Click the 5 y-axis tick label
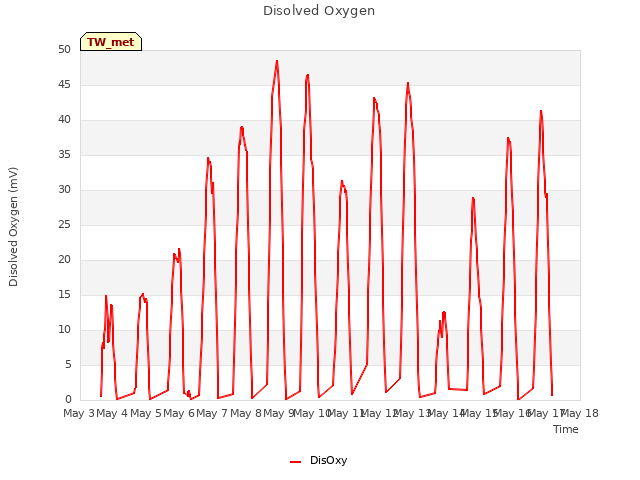640x480 pixels. [68, 364]
